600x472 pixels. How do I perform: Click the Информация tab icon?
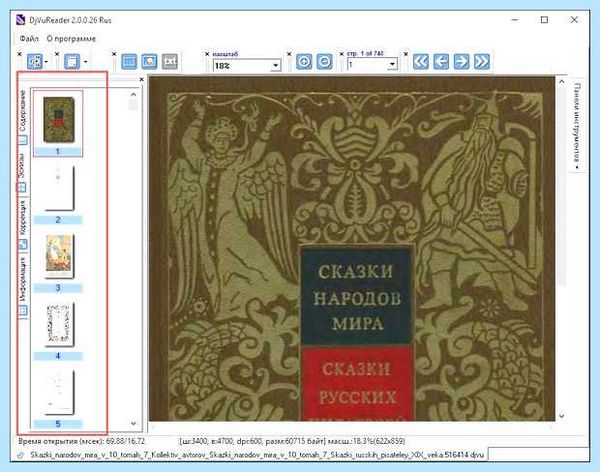pos(23,310)
